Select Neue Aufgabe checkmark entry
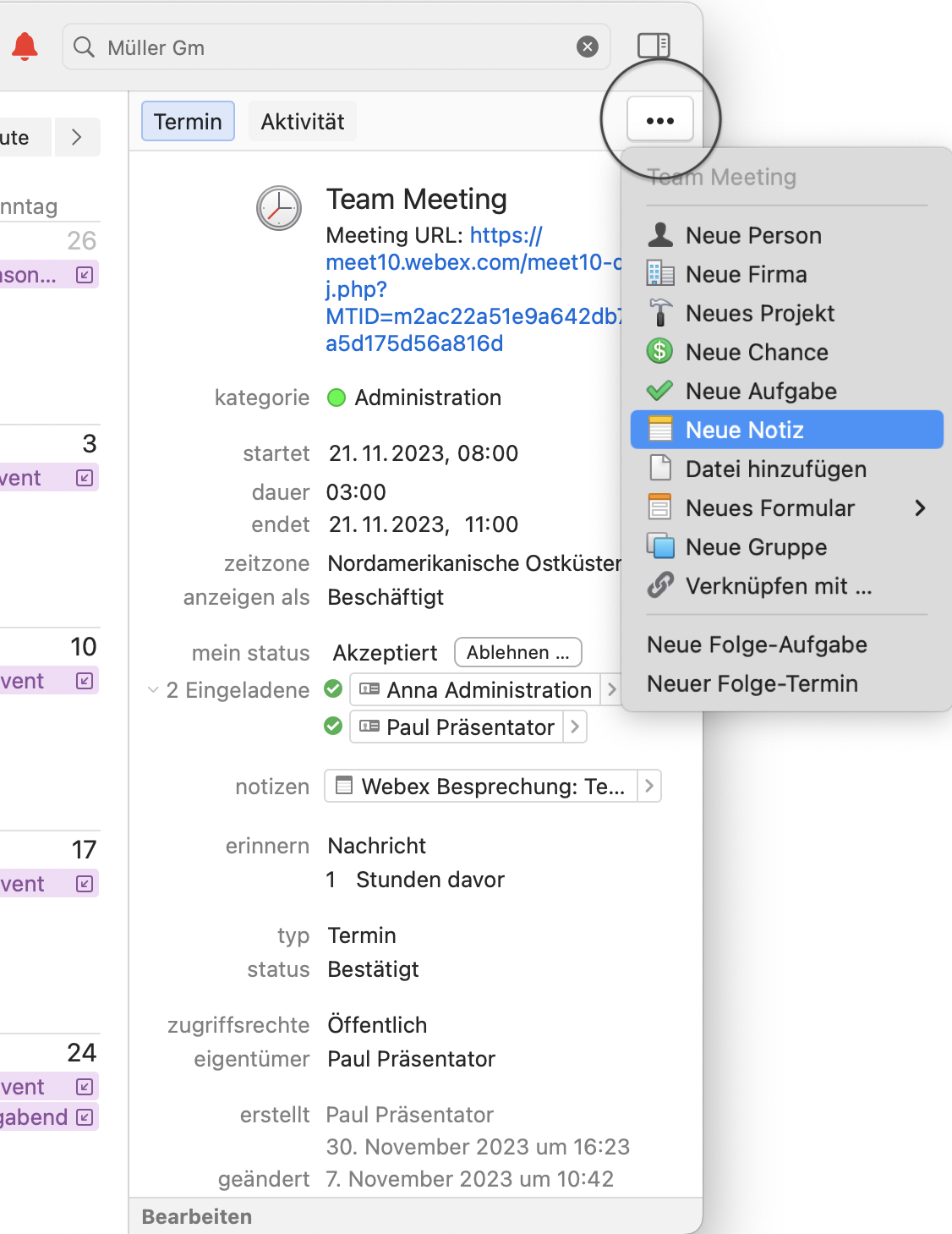The image size is (952, 1234). pyautogui.click(x=760, y=391)
